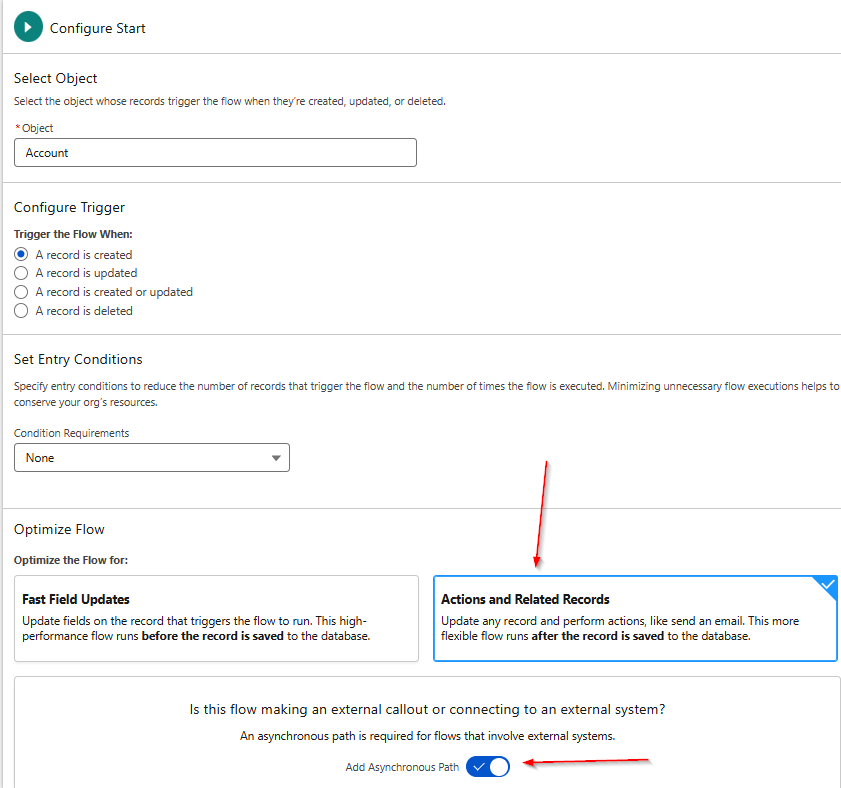Disable the Add Asynchronous Path toggle

[488, 766]
